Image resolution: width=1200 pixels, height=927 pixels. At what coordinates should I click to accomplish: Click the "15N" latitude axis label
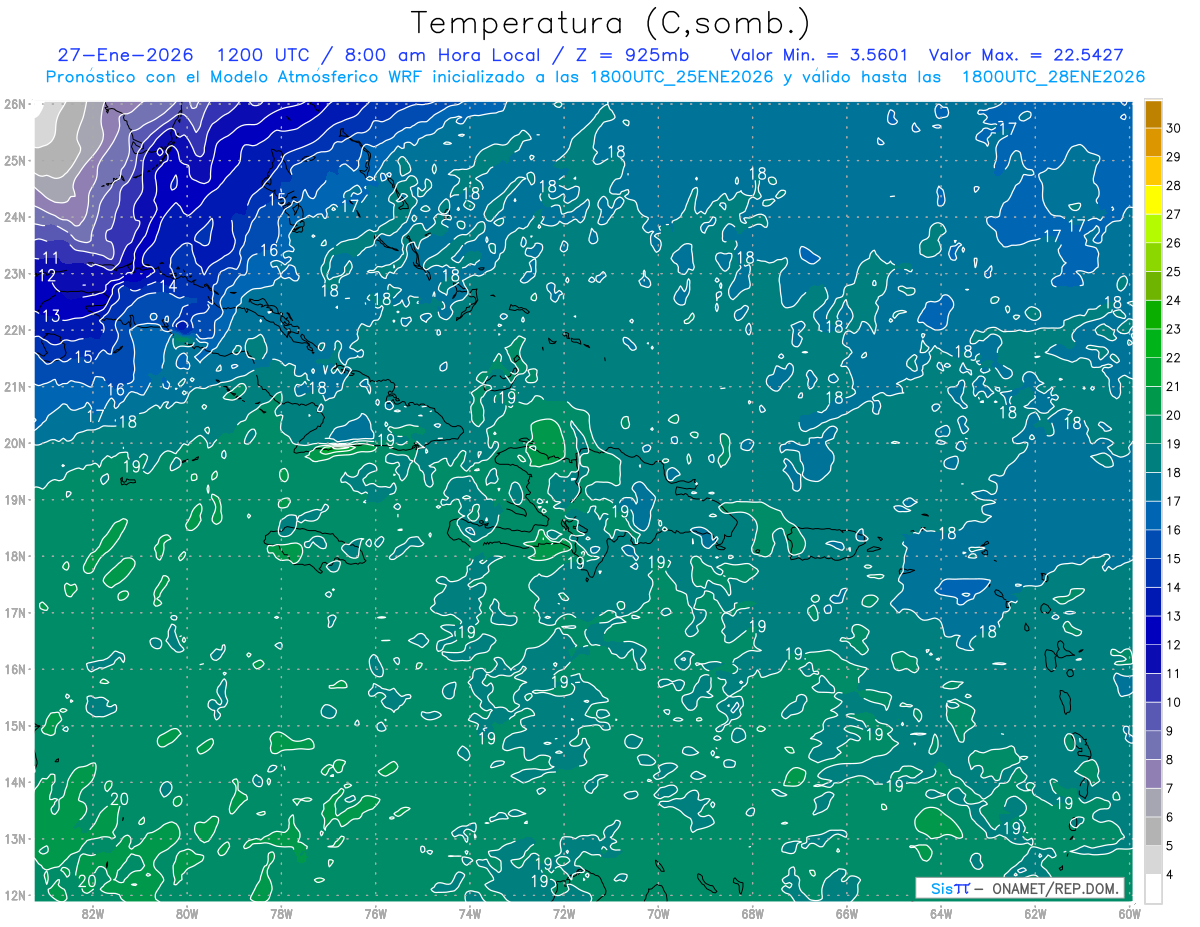click(14, 725)
